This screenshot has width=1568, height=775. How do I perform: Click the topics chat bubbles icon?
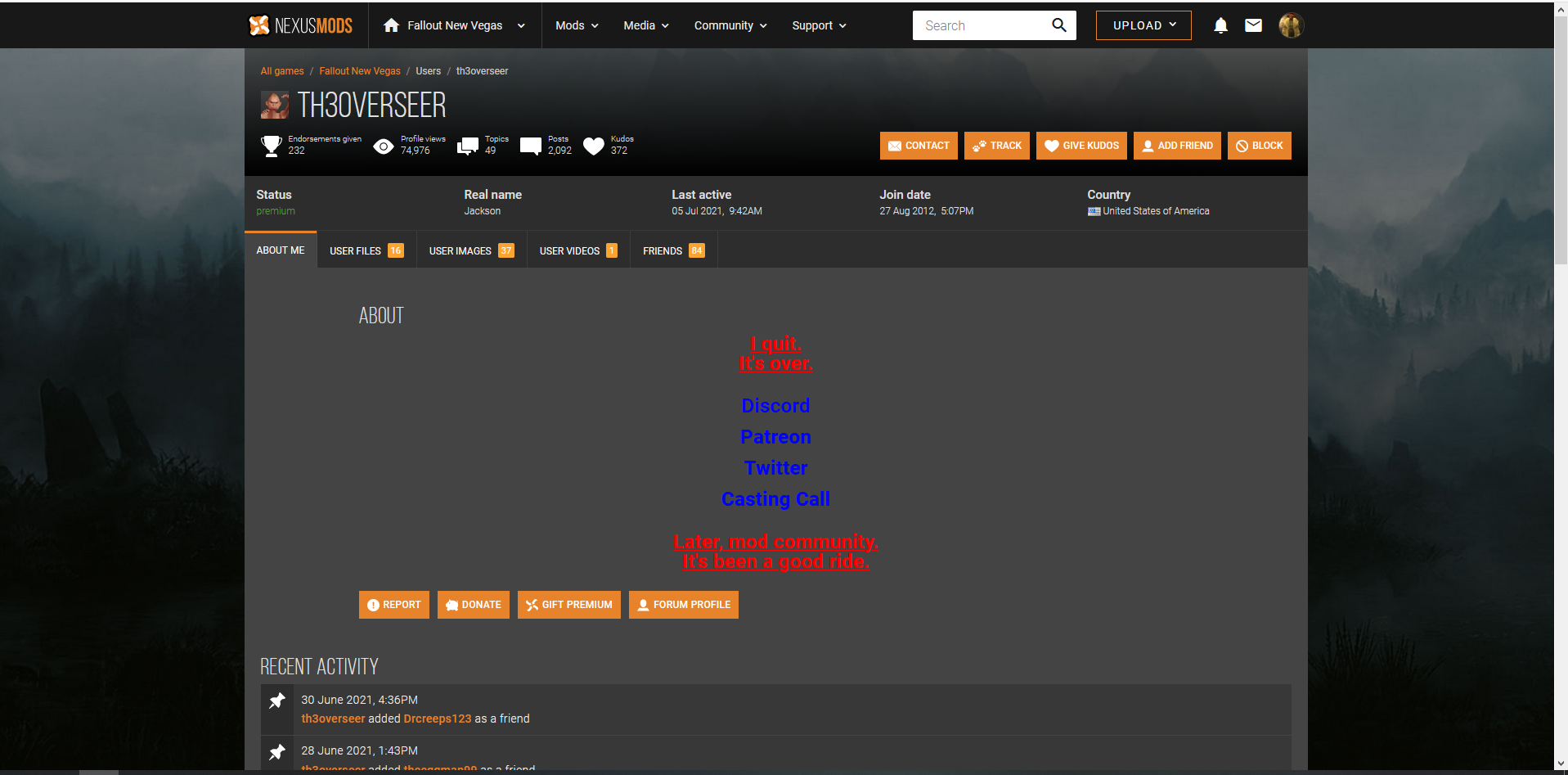click(x=468, y=146)
